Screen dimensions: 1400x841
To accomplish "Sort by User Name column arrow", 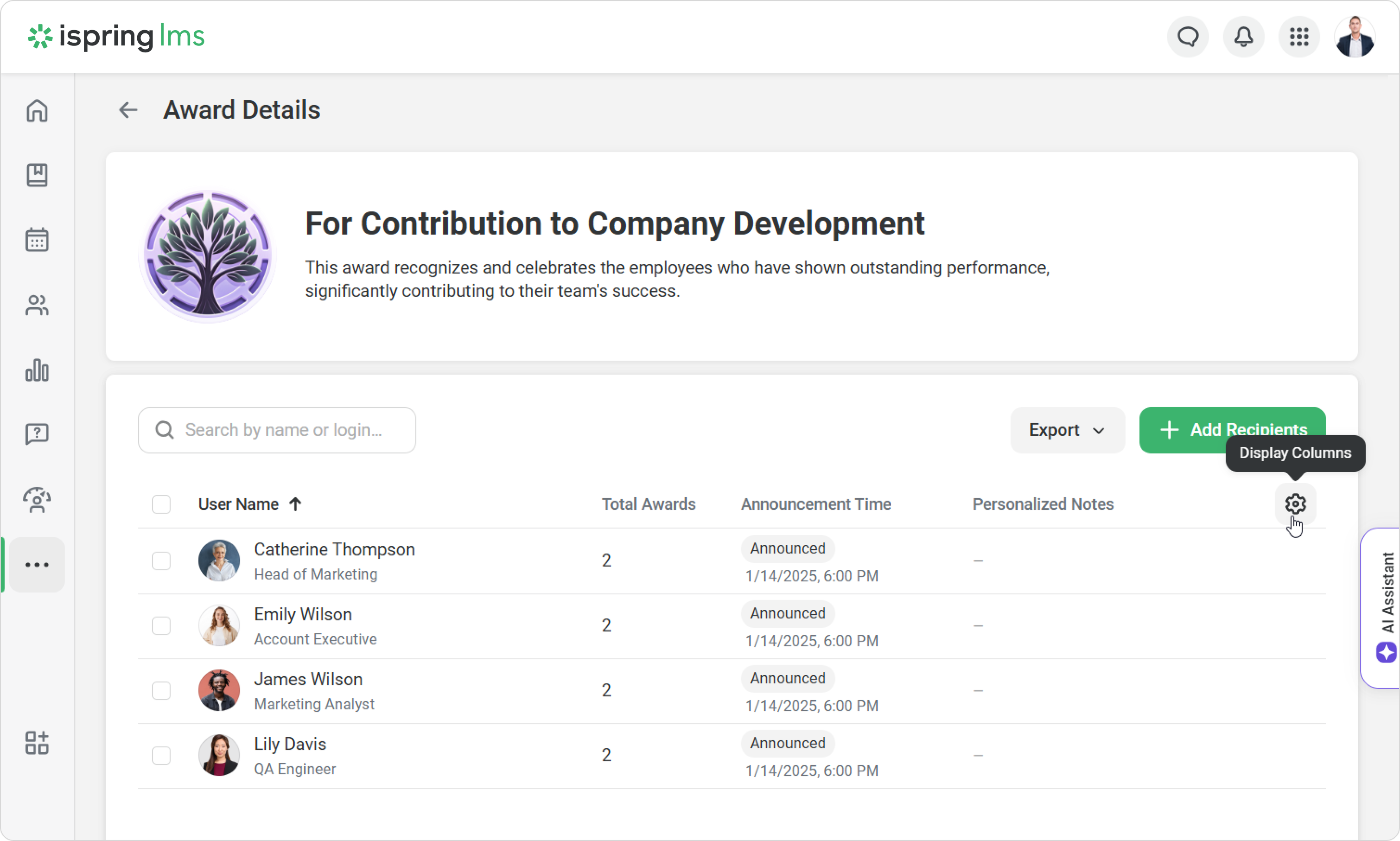I will point(295,504).
